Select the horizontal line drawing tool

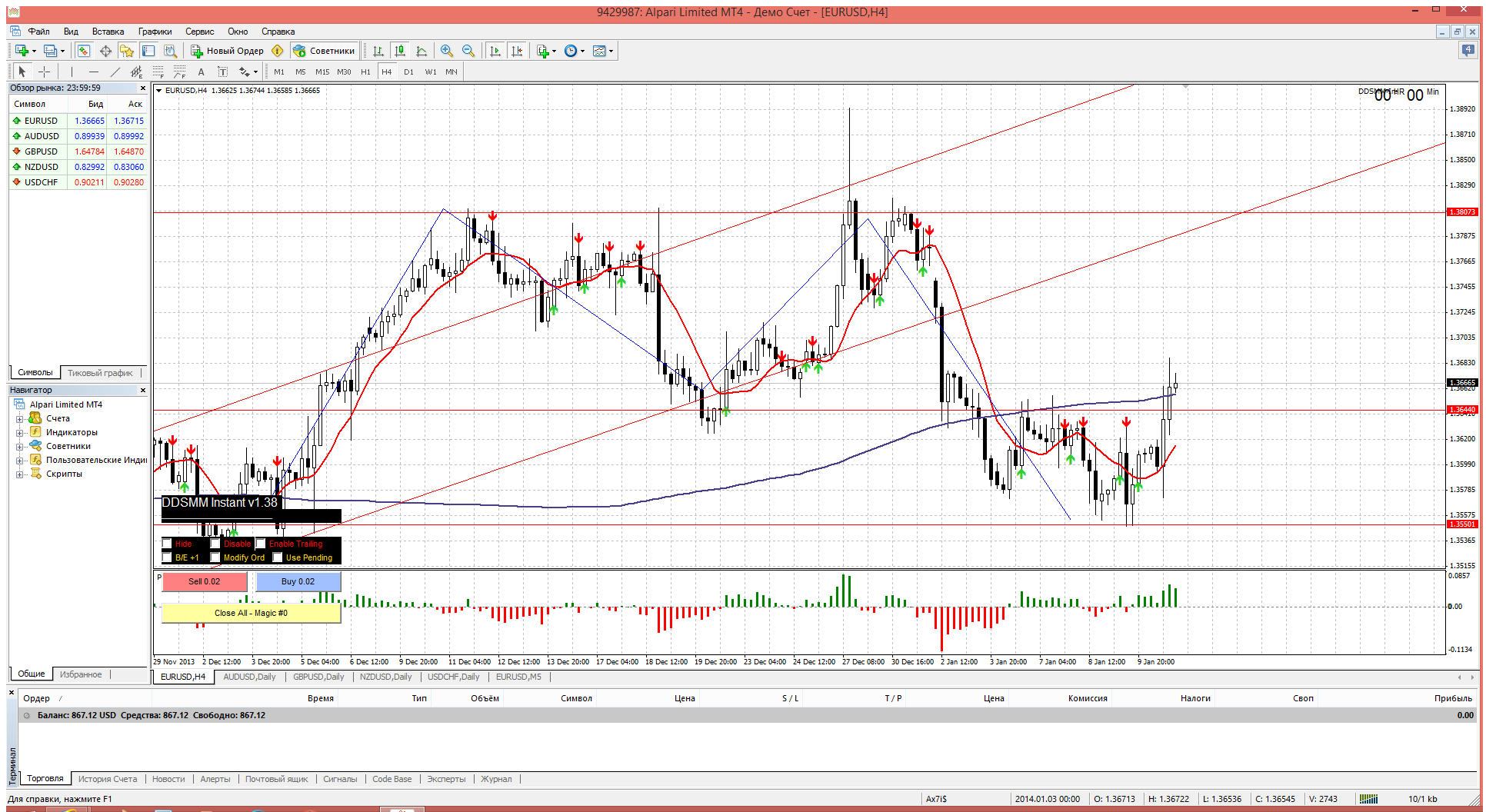tap(93, 72)
